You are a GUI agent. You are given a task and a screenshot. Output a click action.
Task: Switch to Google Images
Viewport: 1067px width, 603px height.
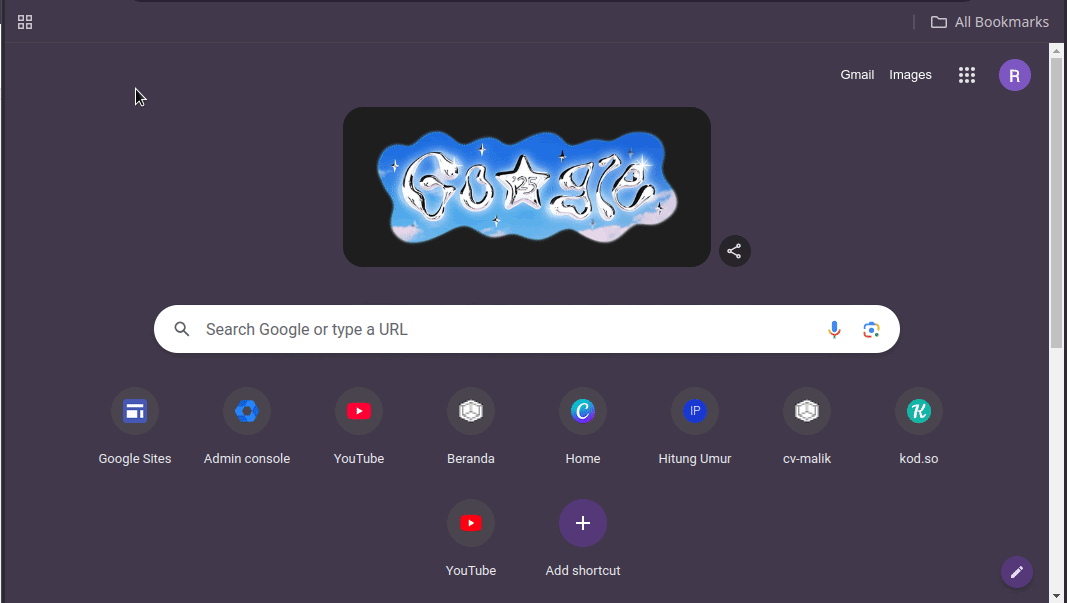coord(910,74)
